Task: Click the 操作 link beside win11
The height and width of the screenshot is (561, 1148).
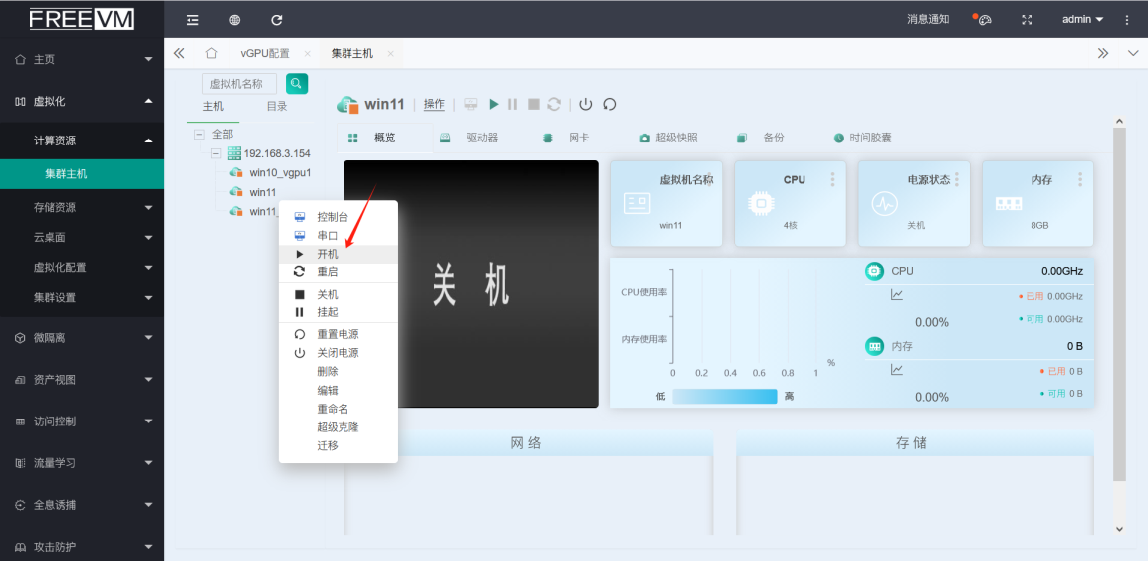Action: click(434, 104)
